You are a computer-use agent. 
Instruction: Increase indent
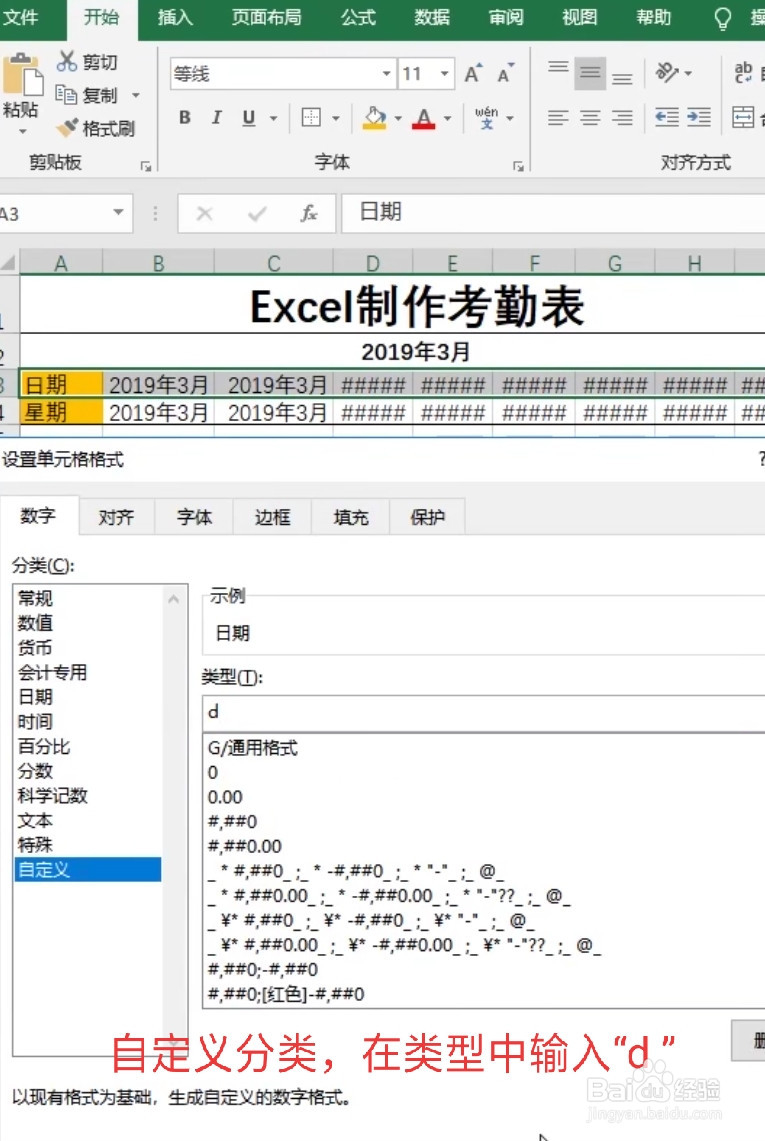699,117
